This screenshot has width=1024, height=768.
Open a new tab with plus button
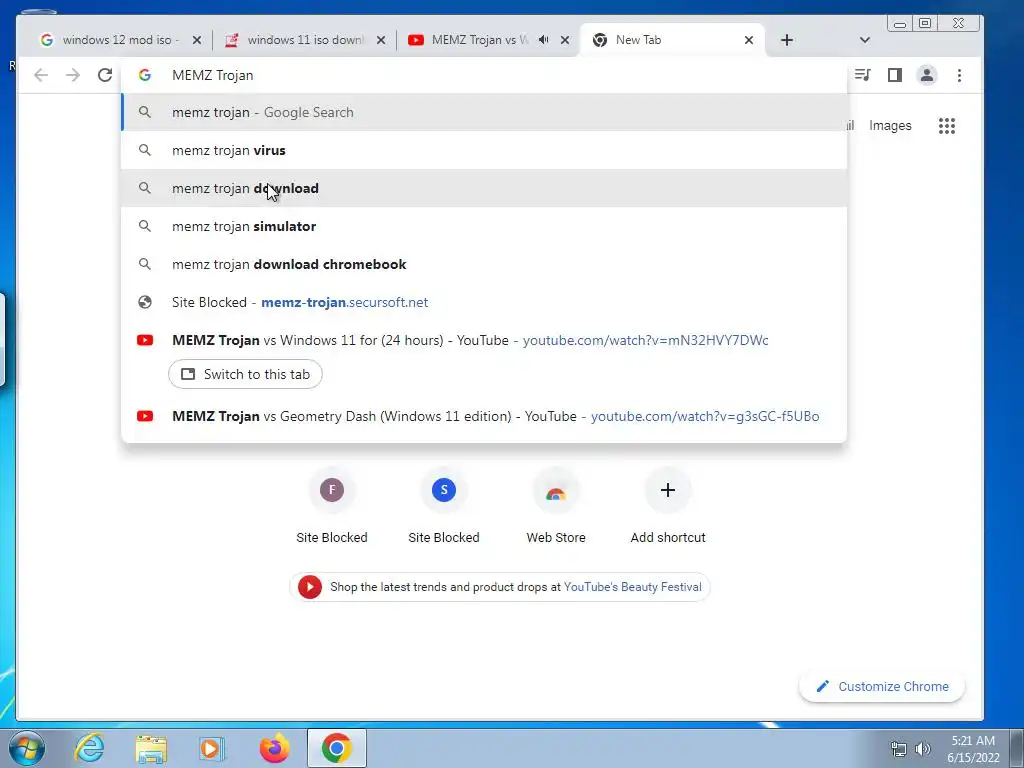click(x=787, y=40)
